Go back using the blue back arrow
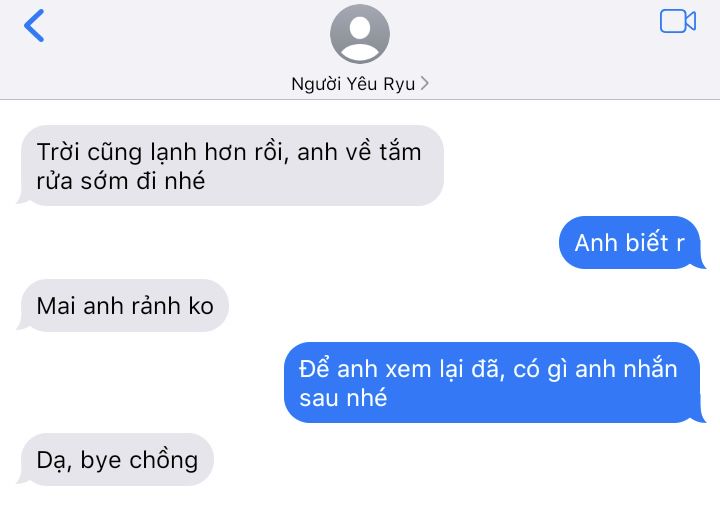This screenshot has width=720, height=509. 34,26
